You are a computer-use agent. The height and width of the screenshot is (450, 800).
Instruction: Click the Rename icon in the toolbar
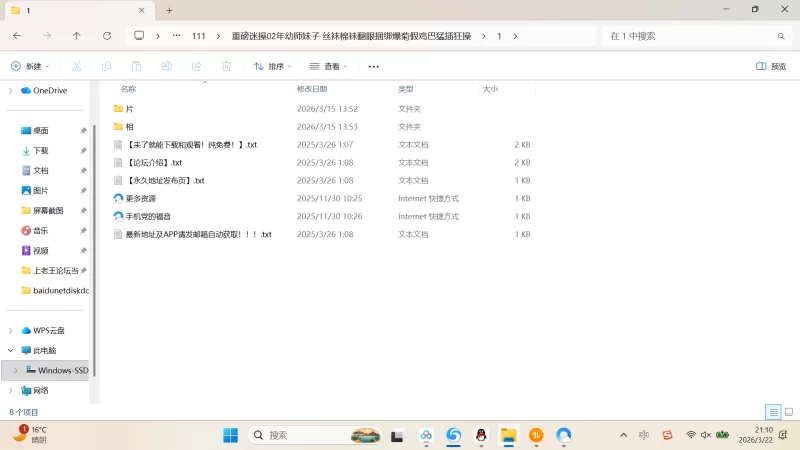[x=167, y=66]
